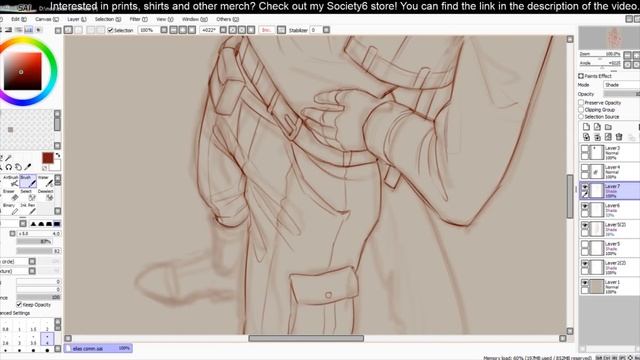
Task: Select the AirBrush tool
Action: coord(11,182)
